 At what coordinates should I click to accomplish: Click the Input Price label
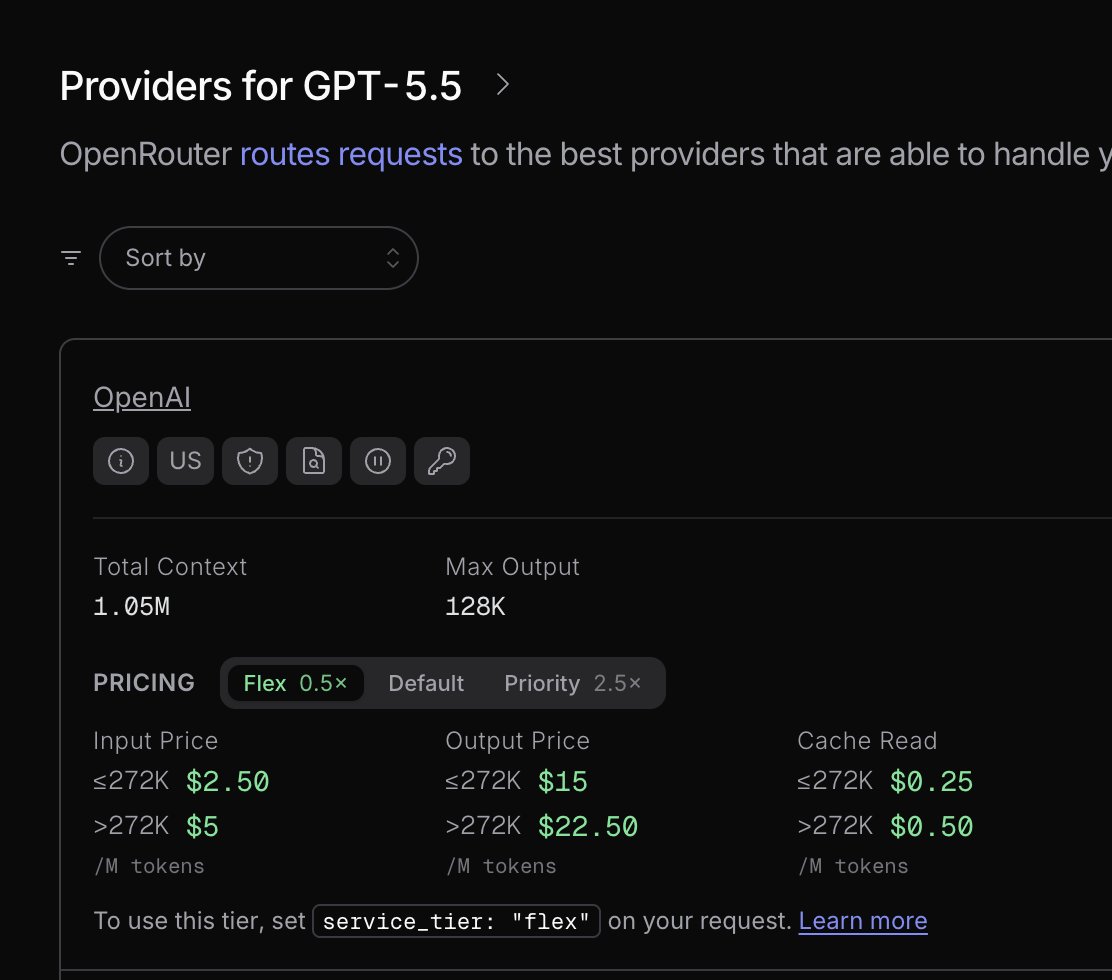click(155, 740)
